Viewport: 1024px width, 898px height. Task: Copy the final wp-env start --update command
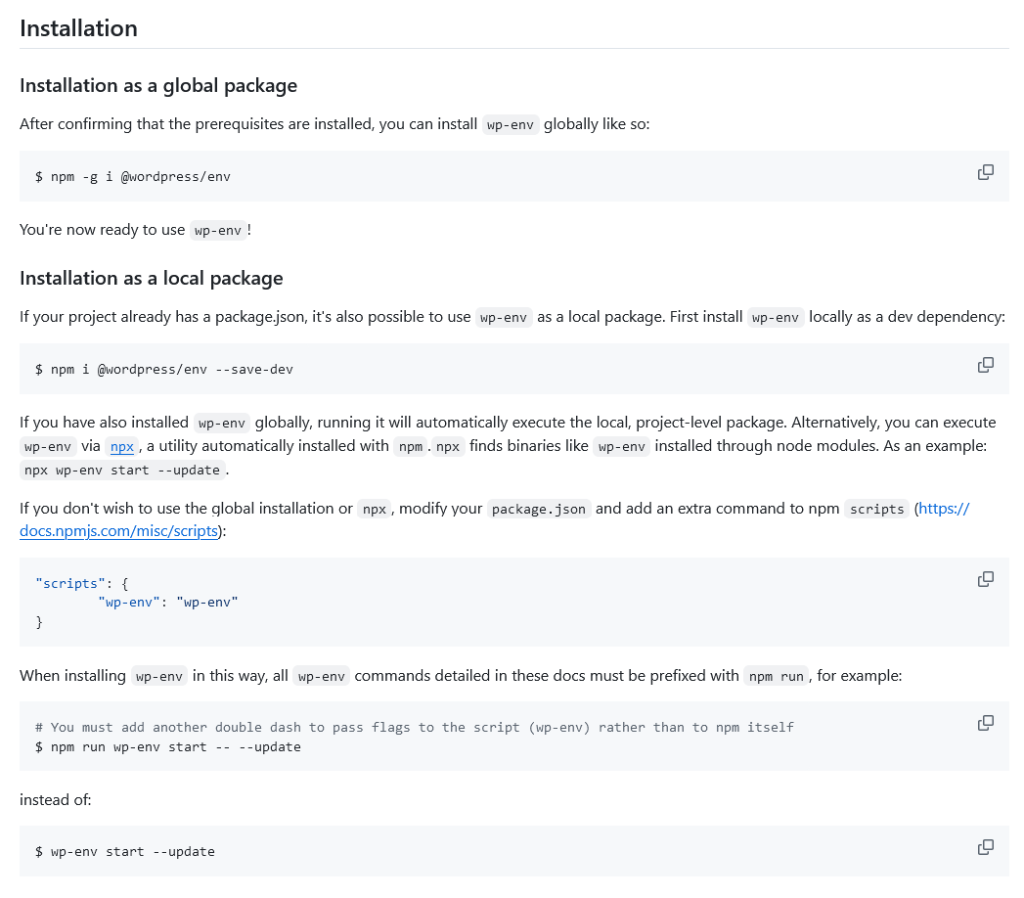[985, 847]
